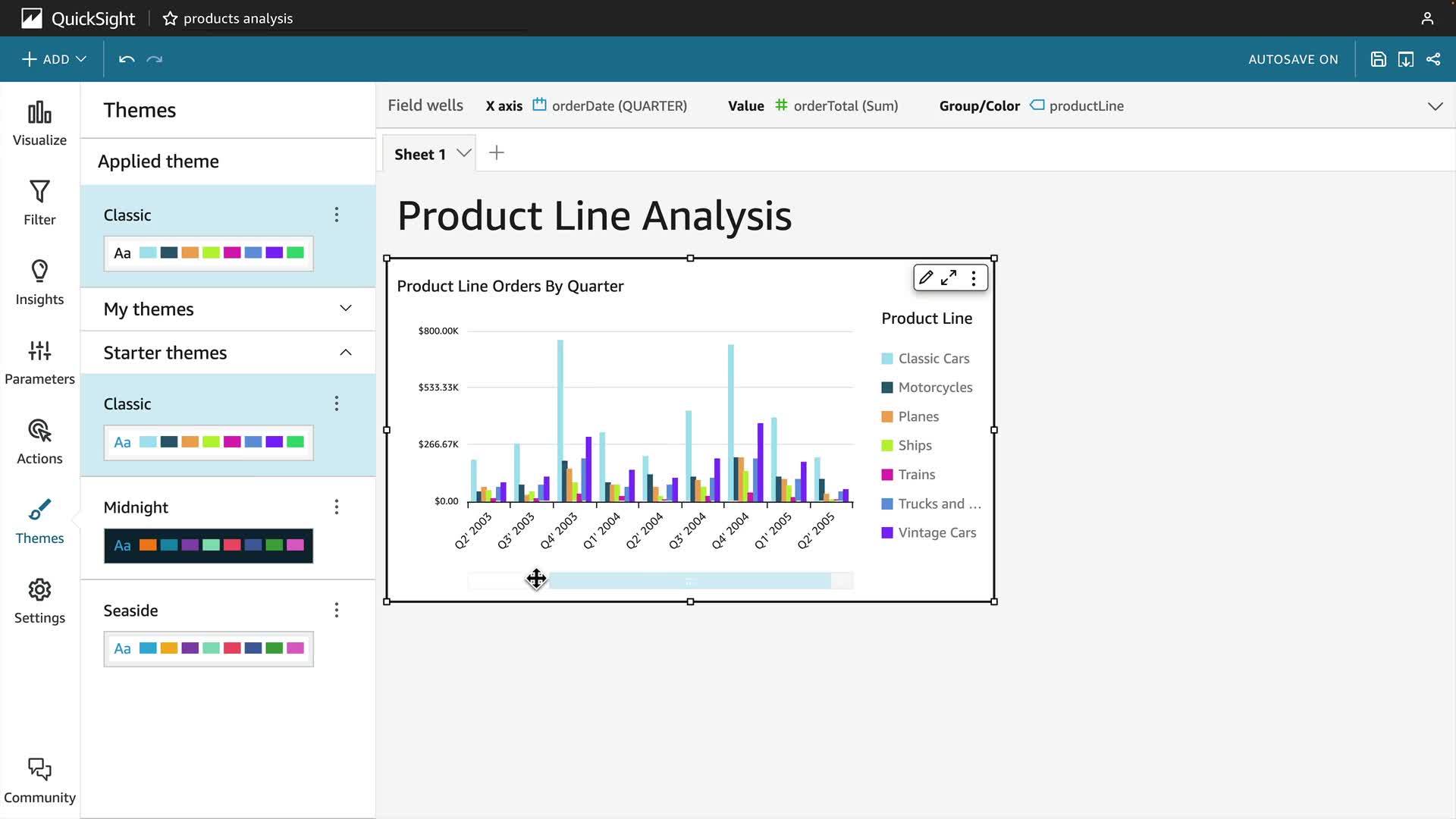Open the ADD dropdown menu
Image resolution: width=1456 pixels, height=819 pixels.
55,59
